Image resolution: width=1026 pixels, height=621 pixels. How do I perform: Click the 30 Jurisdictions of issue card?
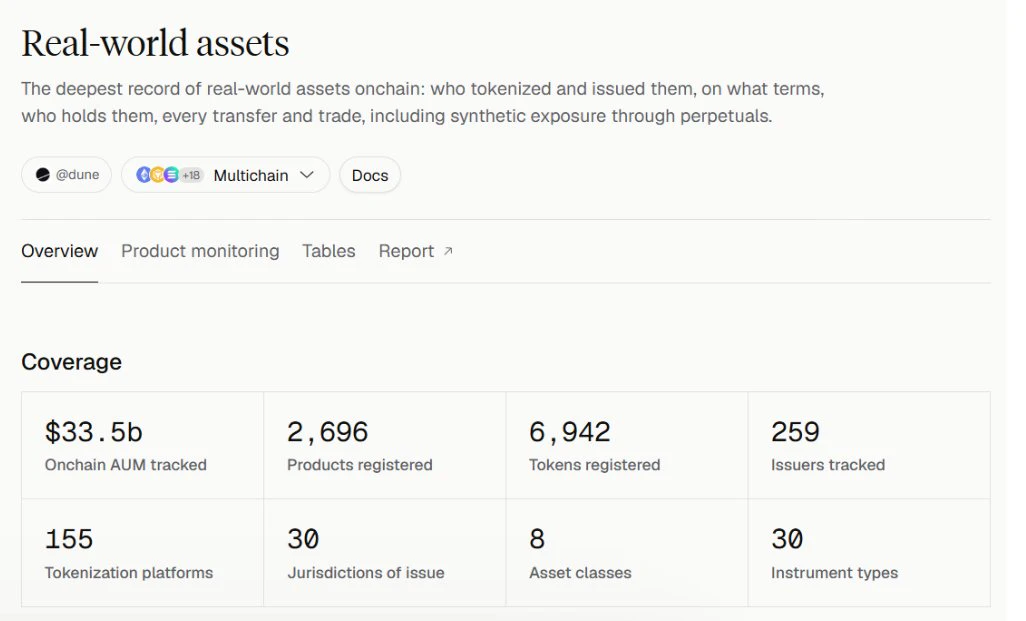pyautogui.click(x=385, y=553)
